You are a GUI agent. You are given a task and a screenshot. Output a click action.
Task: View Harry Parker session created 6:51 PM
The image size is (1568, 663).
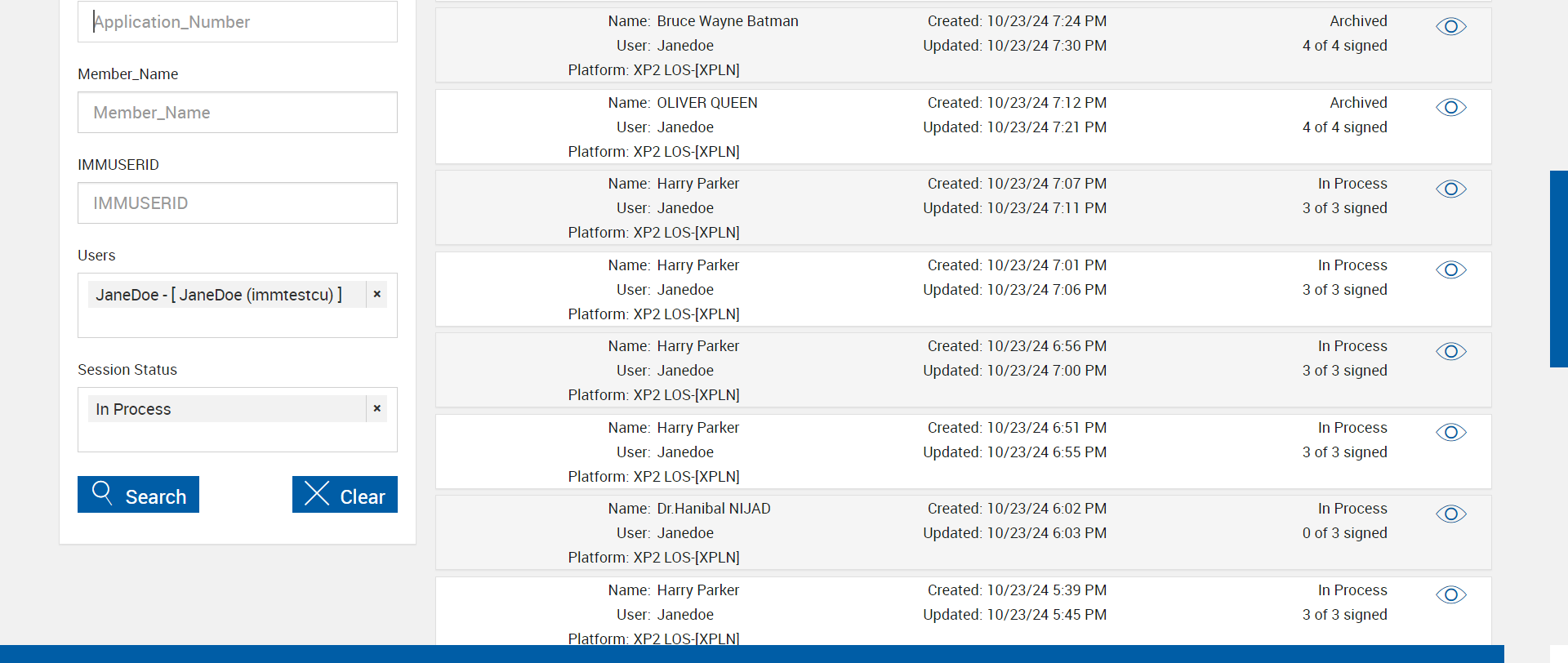[x=1450, y=433]
